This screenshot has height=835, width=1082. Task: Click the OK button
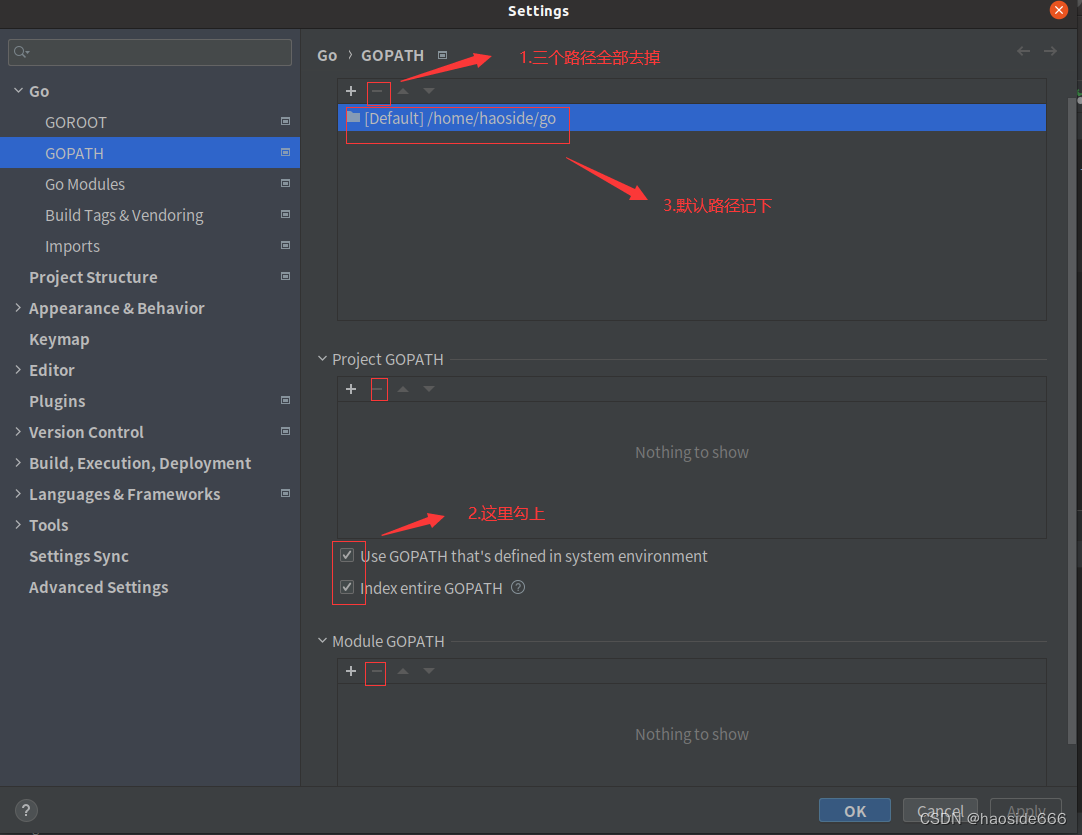click(x=854, y=810)
